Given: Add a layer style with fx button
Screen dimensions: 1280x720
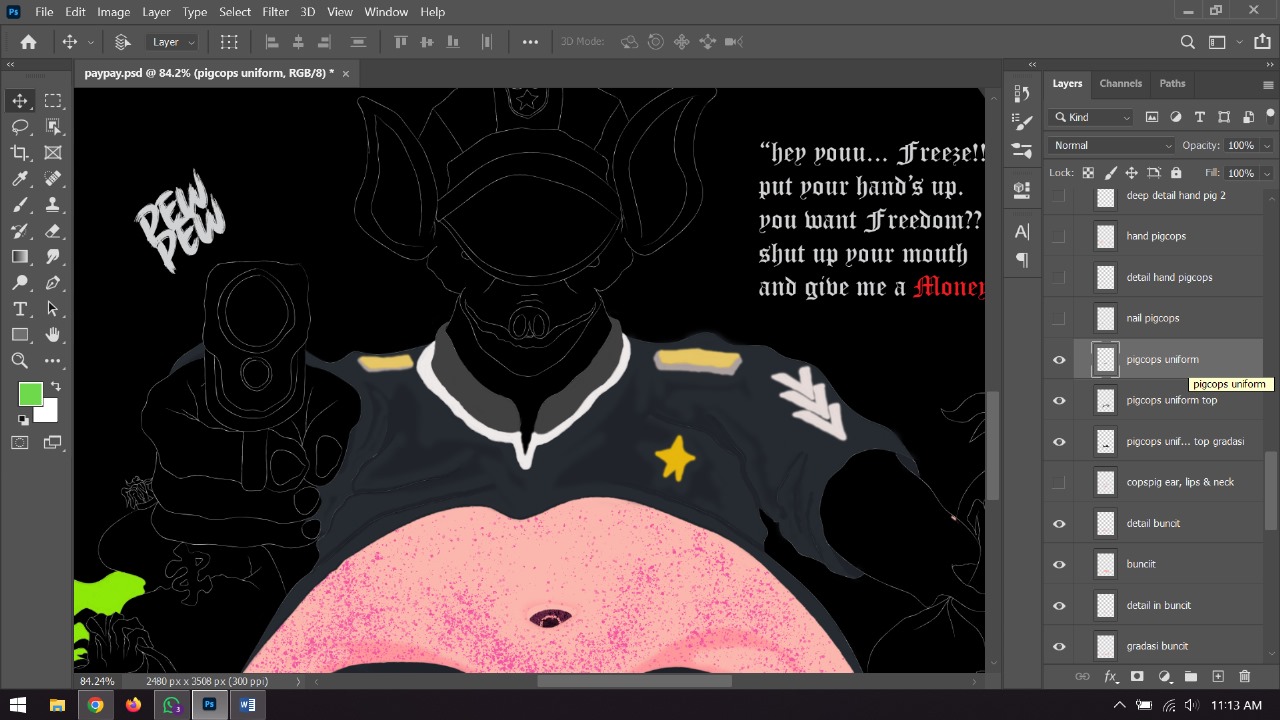Looking at the screenshot, I should 1110,677.
